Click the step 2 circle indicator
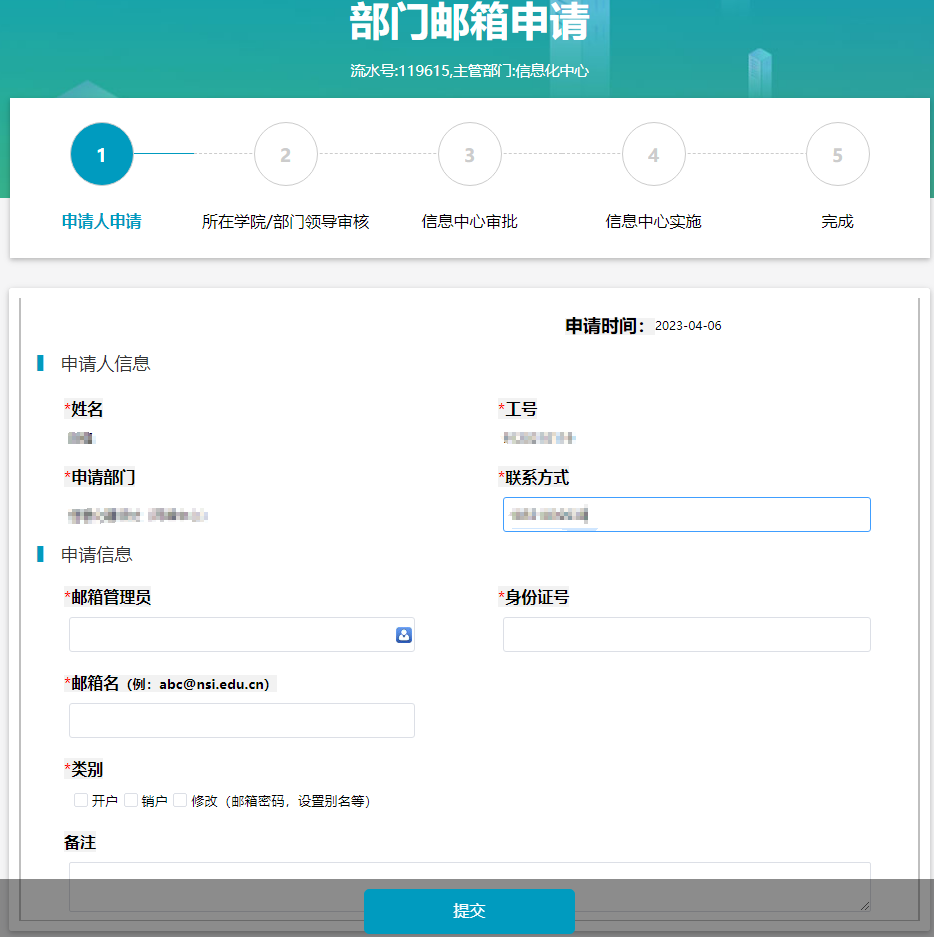 [285, 154]
